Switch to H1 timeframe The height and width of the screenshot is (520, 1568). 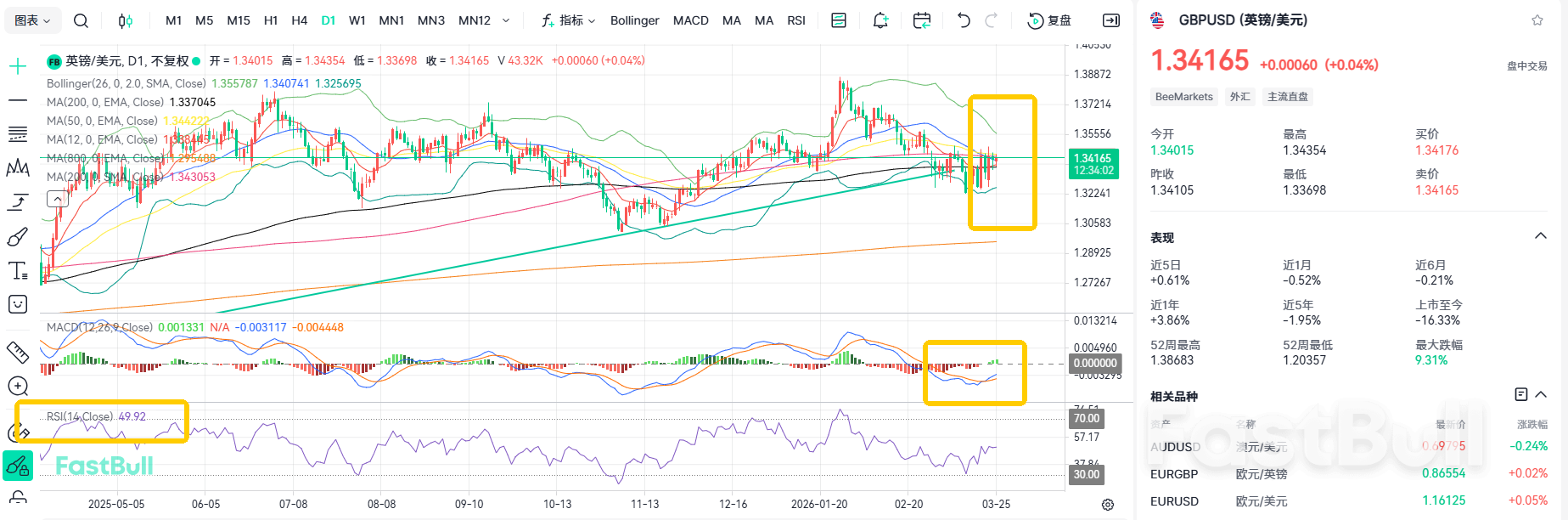pos(271,20)
